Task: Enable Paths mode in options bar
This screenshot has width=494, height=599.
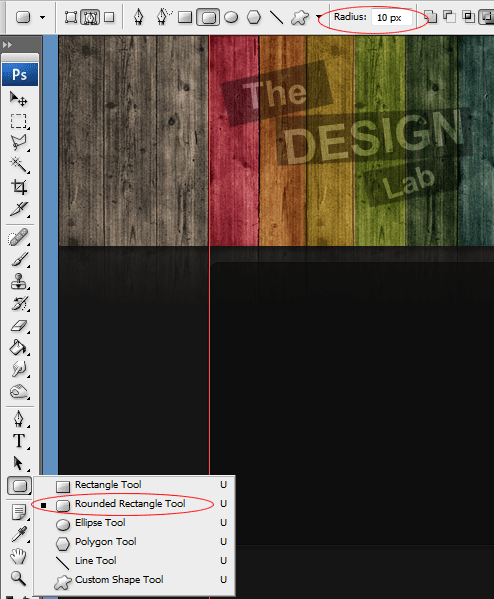Action: [90, 17]
